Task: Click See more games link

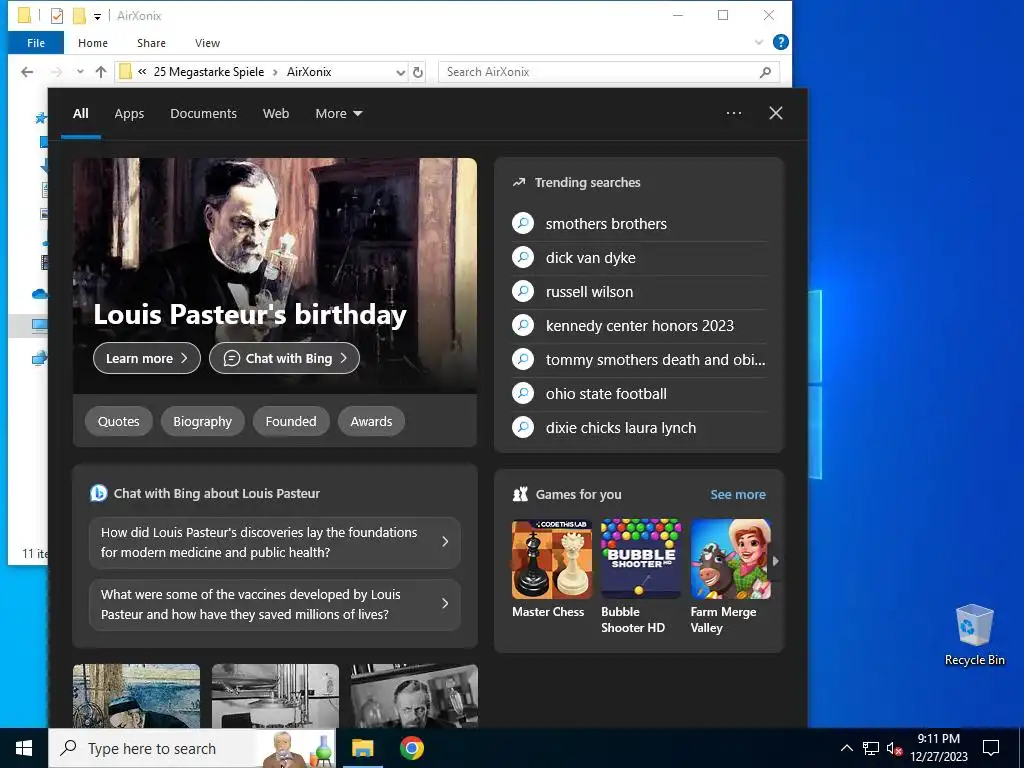Action: click(737, 494)
